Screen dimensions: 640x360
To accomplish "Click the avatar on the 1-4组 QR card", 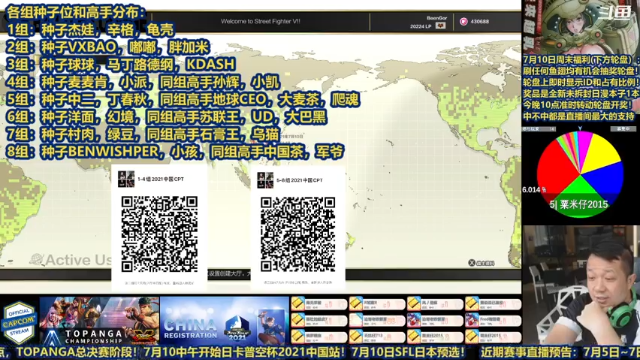I will click(x=126, y=179).
